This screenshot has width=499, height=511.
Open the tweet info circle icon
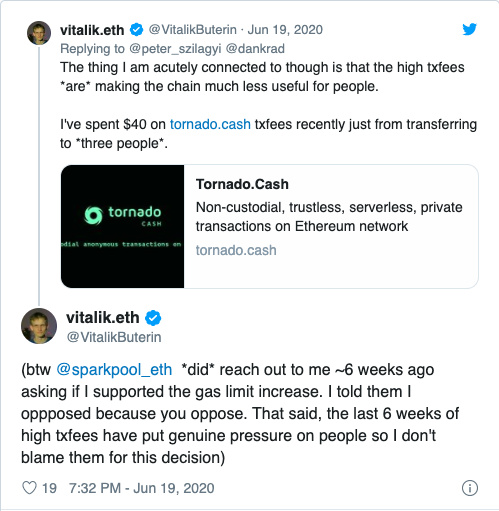pyautogui.click(x=470, y=488)
